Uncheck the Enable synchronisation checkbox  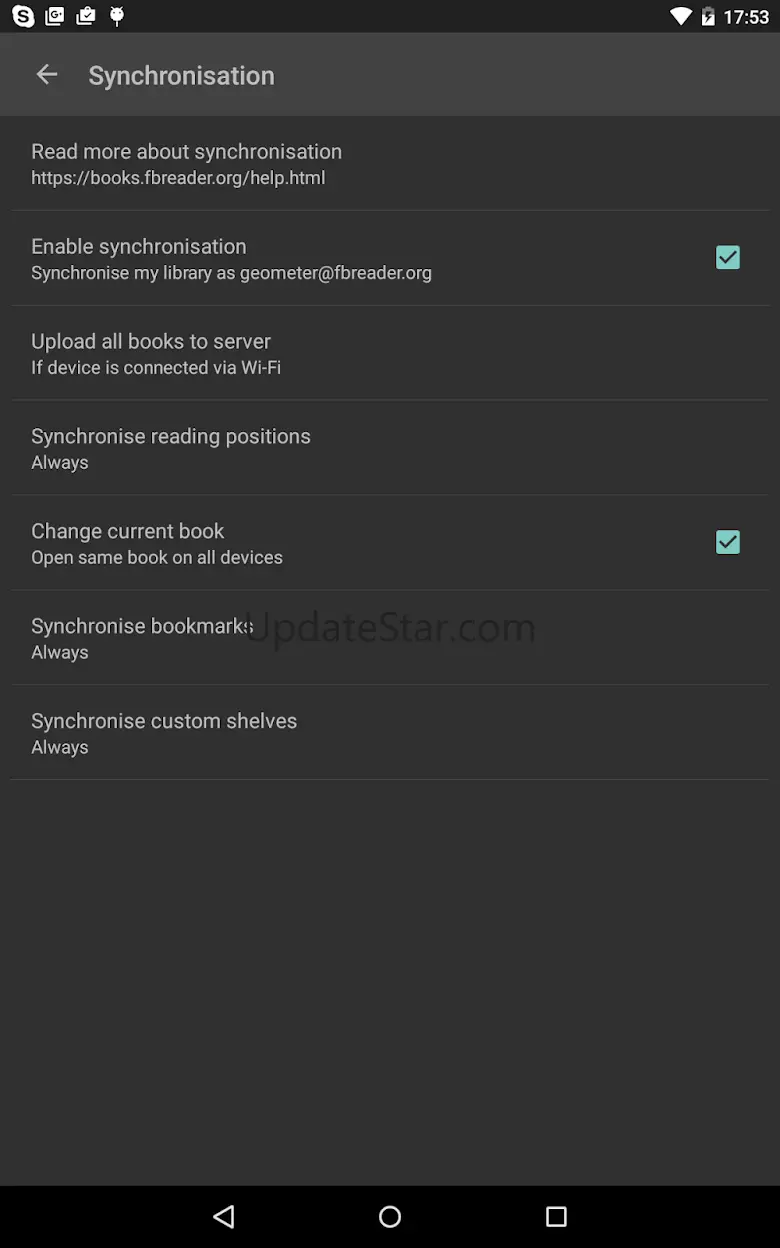click(x=727, y=258)
